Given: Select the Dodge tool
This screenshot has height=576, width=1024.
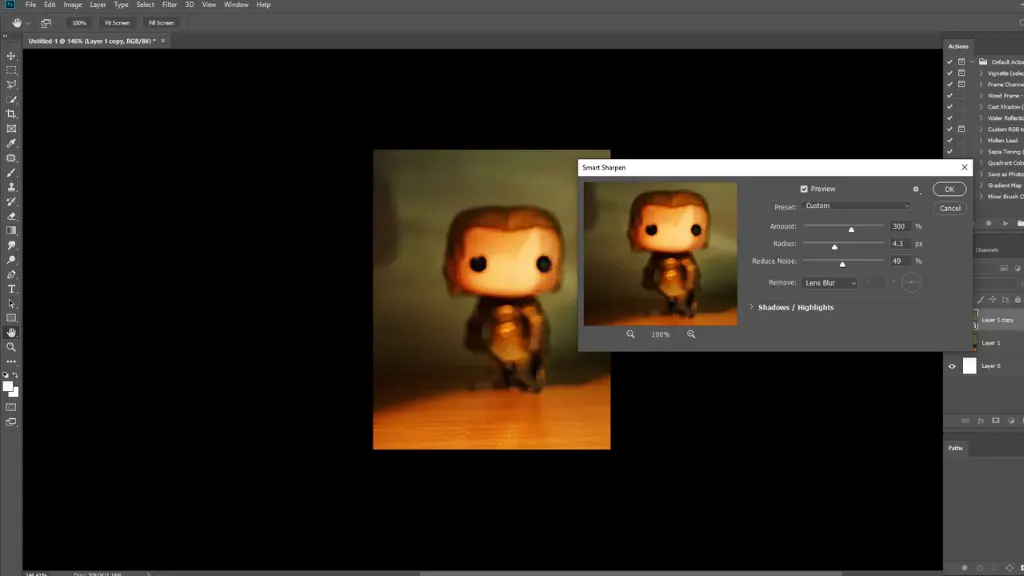Looking at the screenshot, I should tap(11, 260).
